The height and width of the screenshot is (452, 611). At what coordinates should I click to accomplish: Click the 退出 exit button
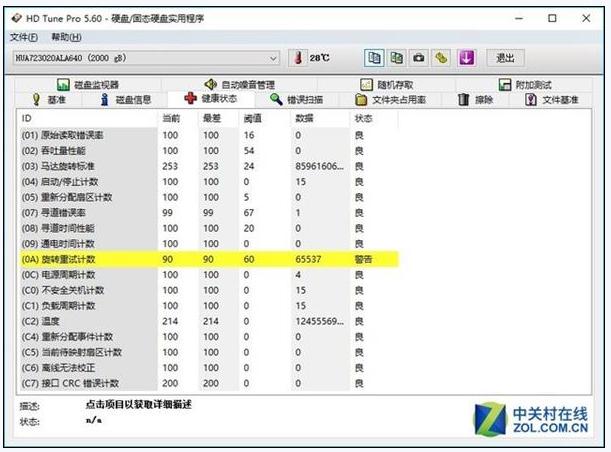(505, 58)
